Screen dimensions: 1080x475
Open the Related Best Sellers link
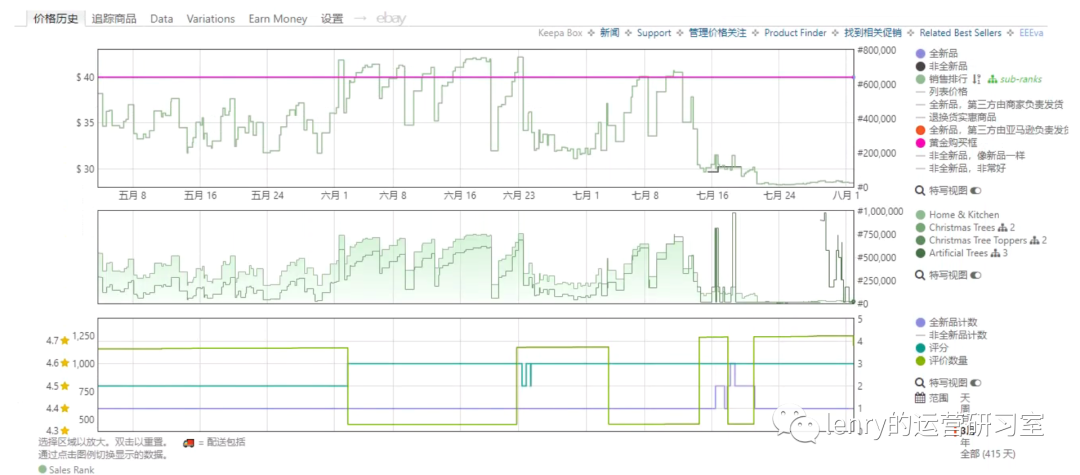click(962, 33)
